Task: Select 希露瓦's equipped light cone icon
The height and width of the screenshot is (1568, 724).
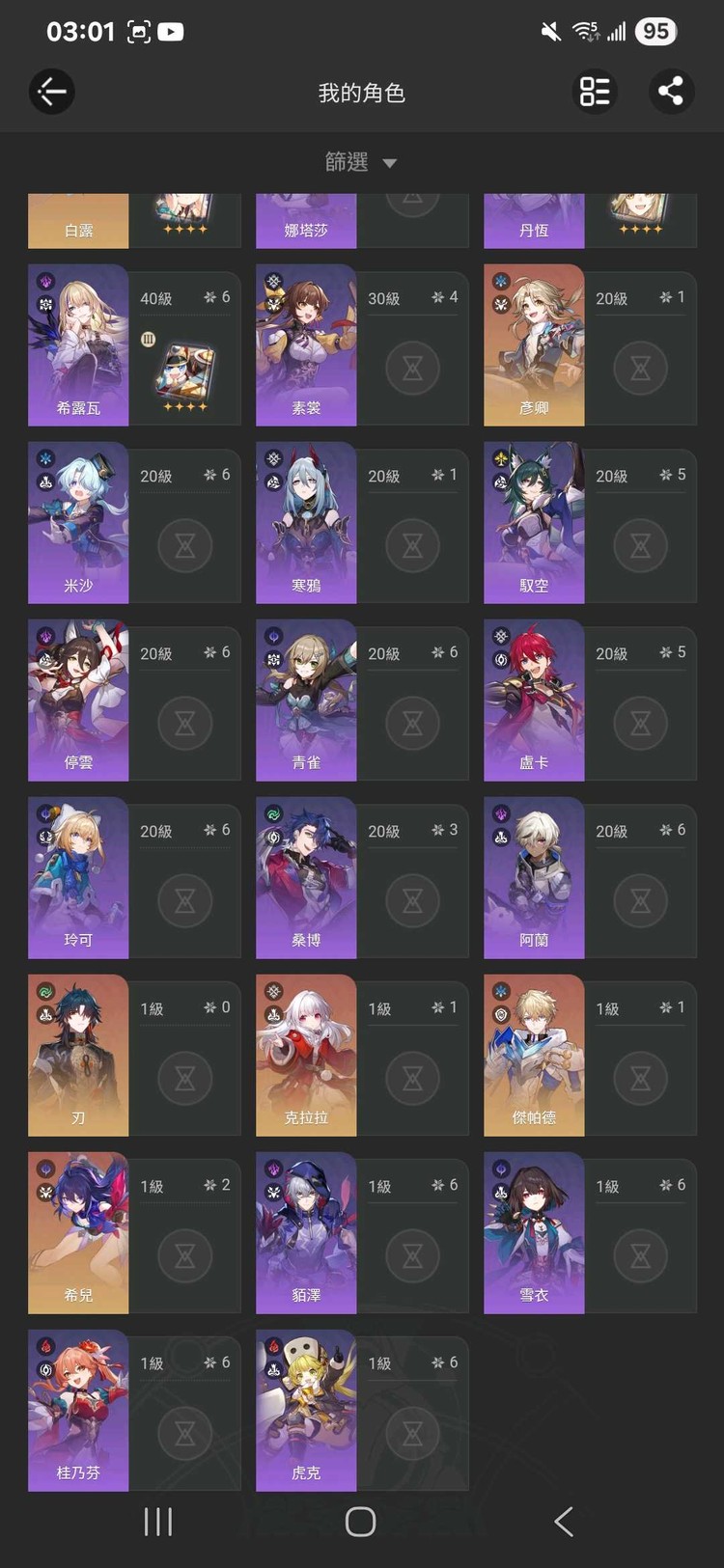Action: (x=184, y=371)
